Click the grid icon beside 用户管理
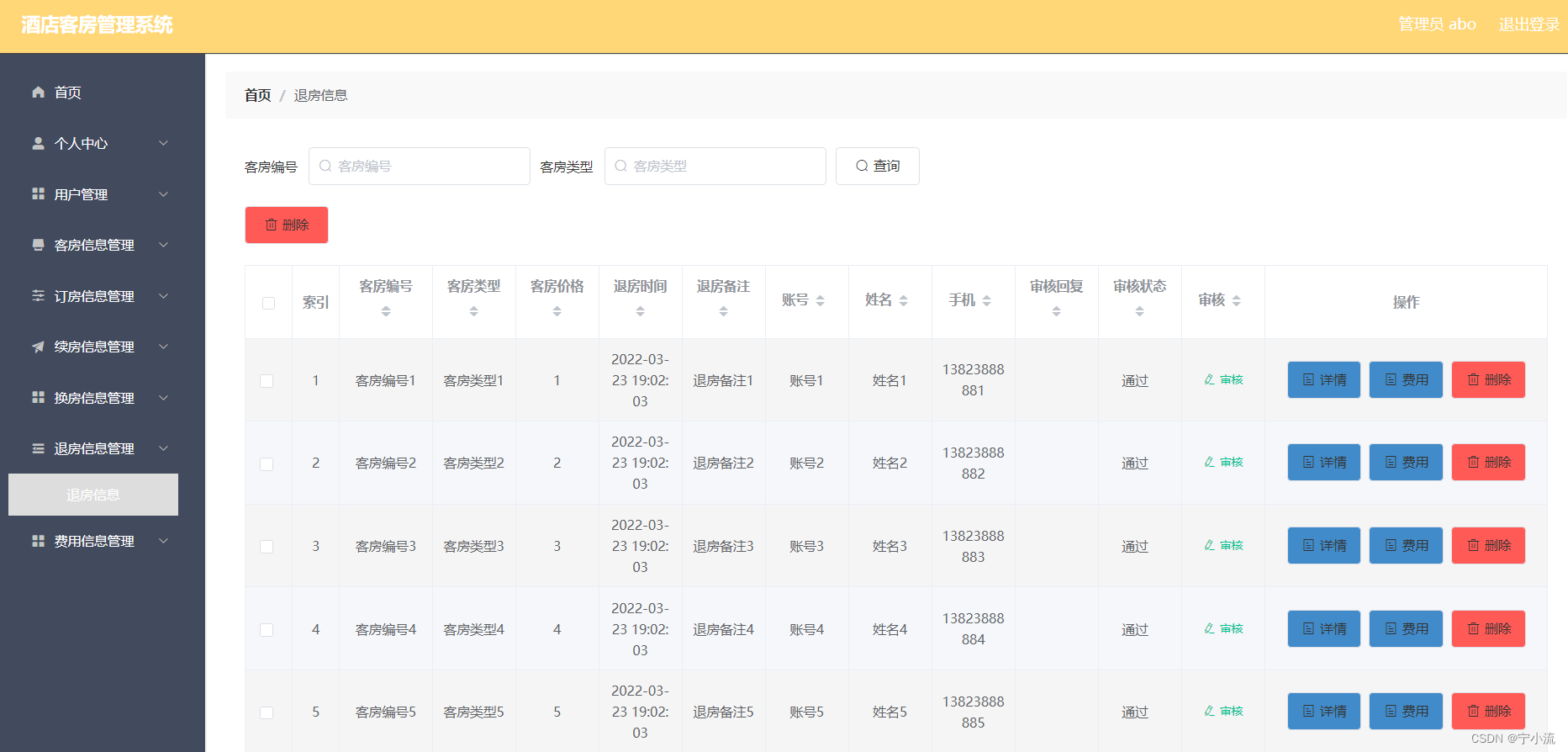1568x752 pixels. point(38,194)
